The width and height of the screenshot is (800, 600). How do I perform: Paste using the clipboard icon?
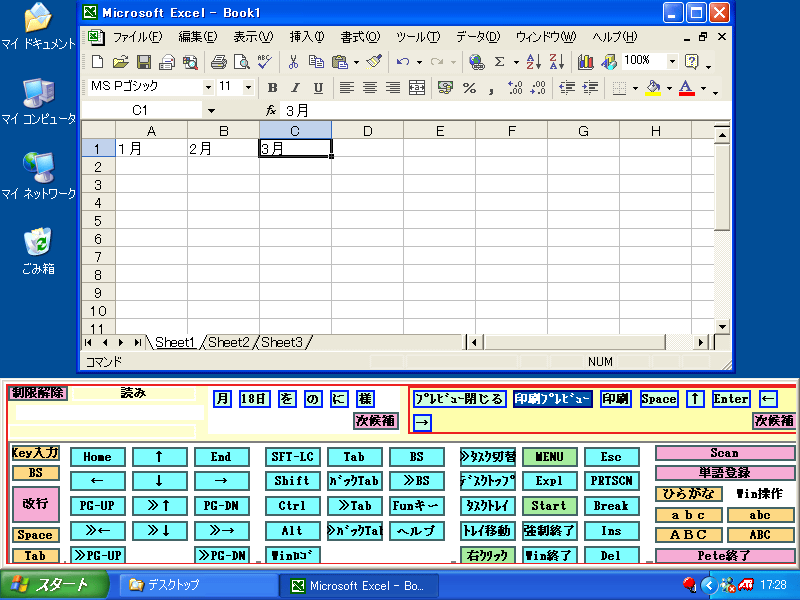pyautogui.click(x=339, y=62)
